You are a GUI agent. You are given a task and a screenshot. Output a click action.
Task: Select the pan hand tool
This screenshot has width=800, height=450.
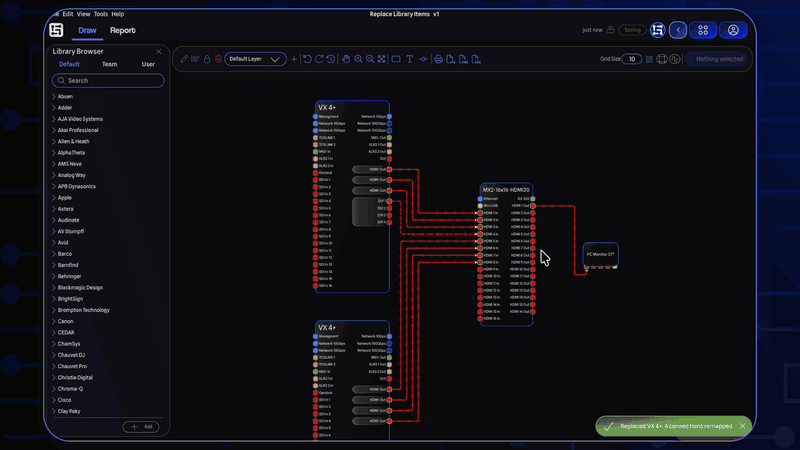click(346, 59)
